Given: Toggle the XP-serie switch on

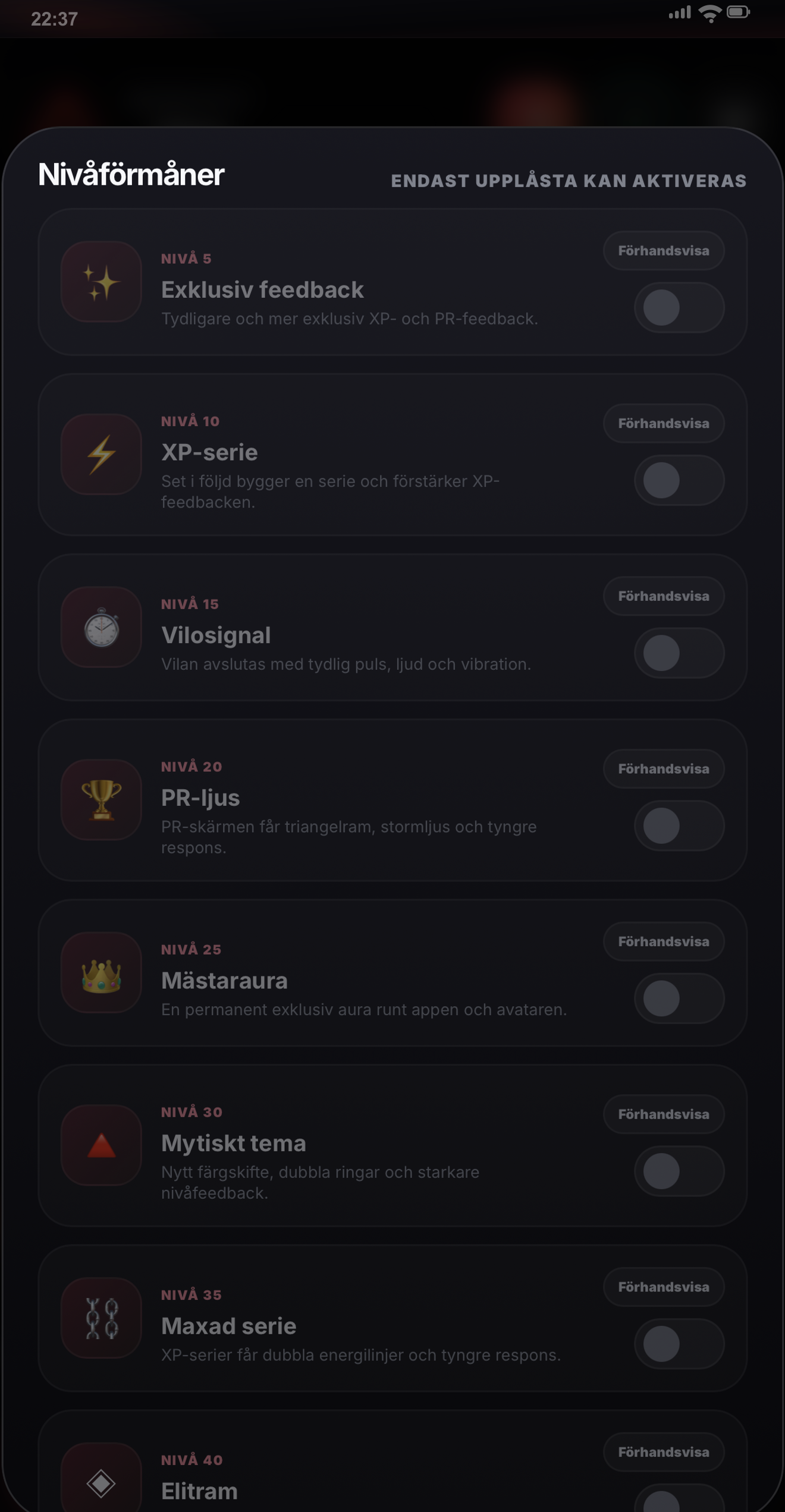Looking at the screenshot, I should [679, 480].
